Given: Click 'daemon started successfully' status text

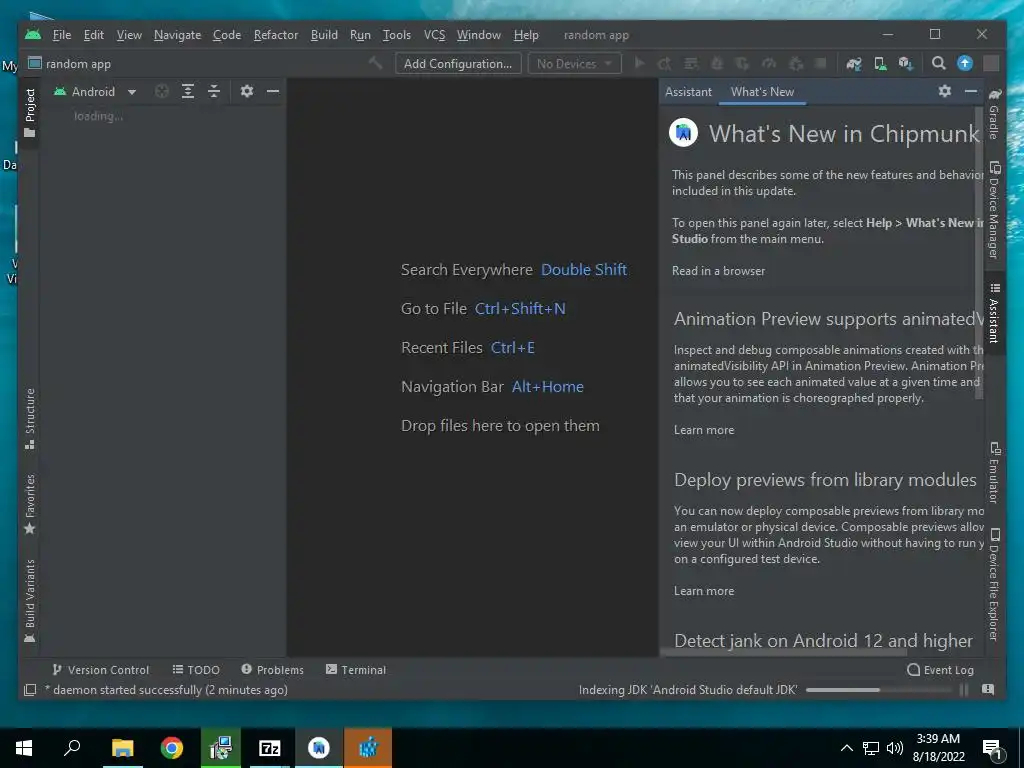Looking at the screenshot, I should (x=167, y=690).
